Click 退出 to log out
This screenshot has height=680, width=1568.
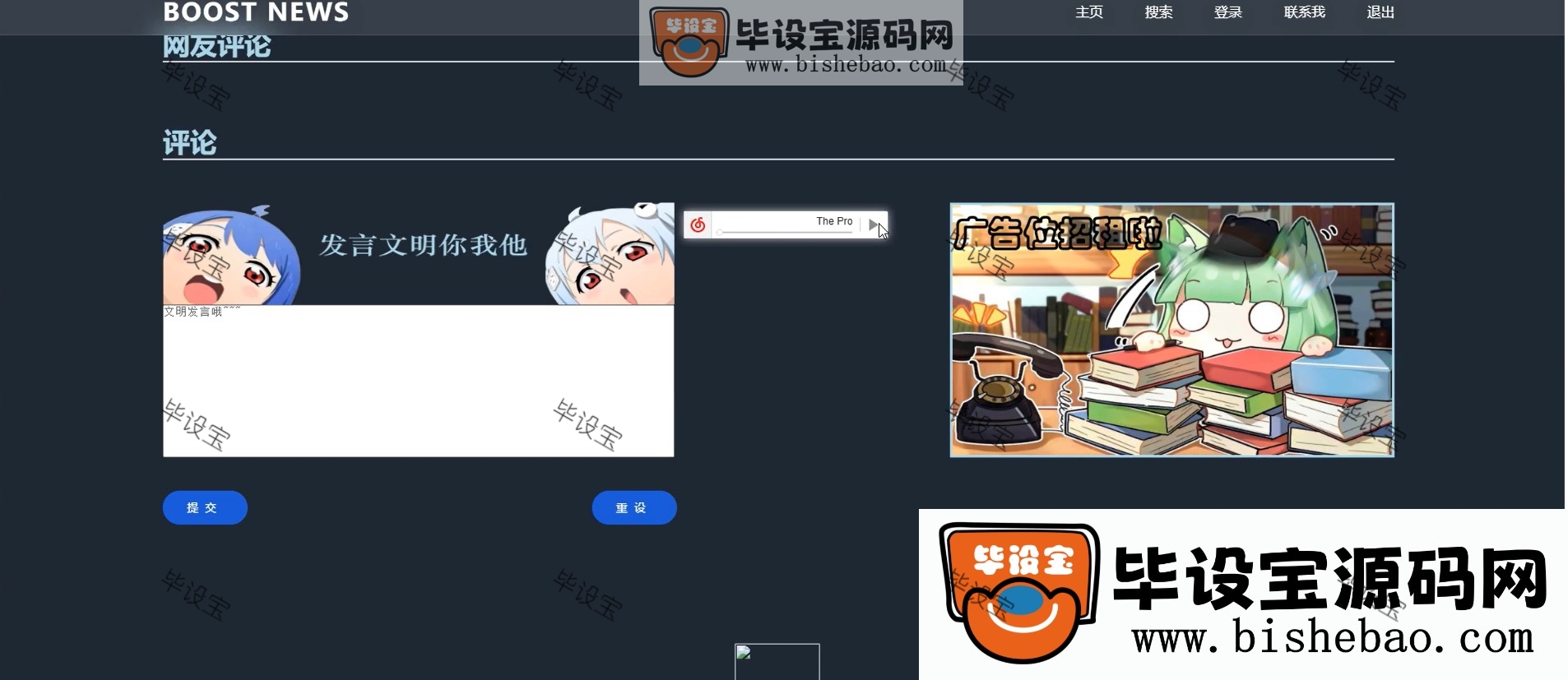pos(1380,12)
